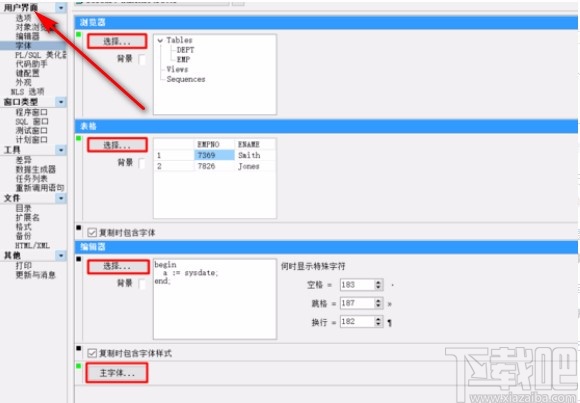Click Smith cell in grid preview
Screen dimensions: 580x403
pyautogui.click(x=255, y=155)
